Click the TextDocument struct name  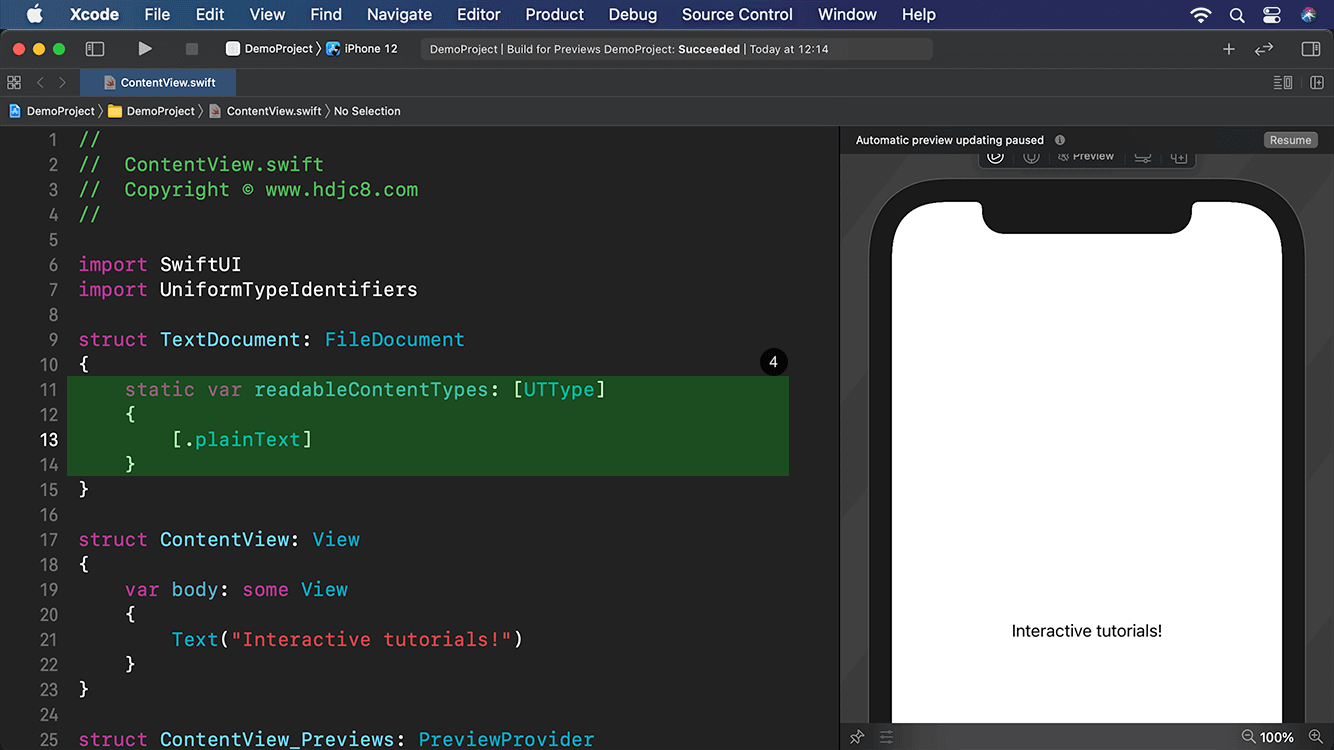pyautogui.click(x=230, y=340)
